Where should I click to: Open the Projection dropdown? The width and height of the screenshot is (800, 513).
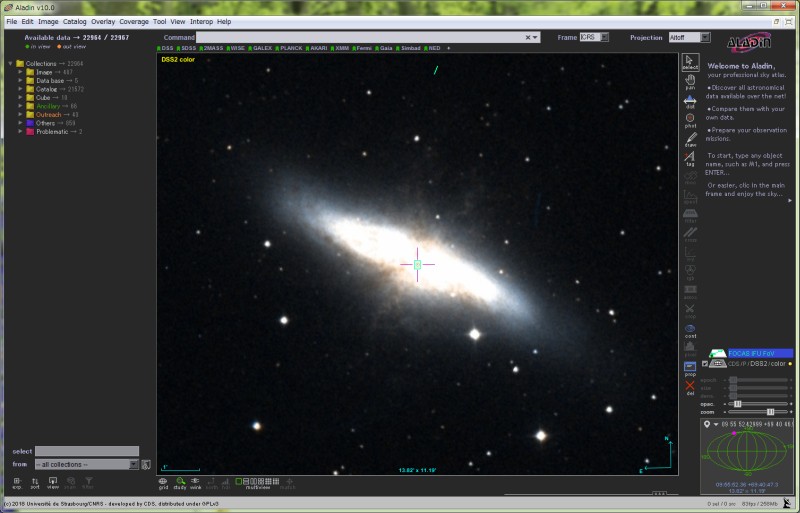[x=688, y=37]
